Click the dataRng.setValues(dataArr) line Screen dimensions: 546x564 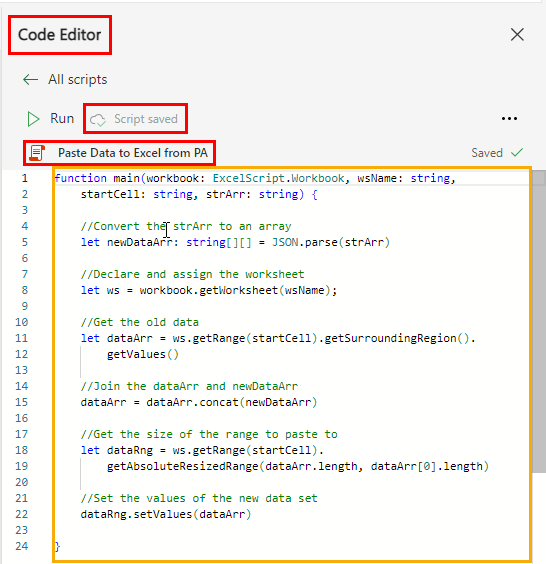click(x=166, y=514)
